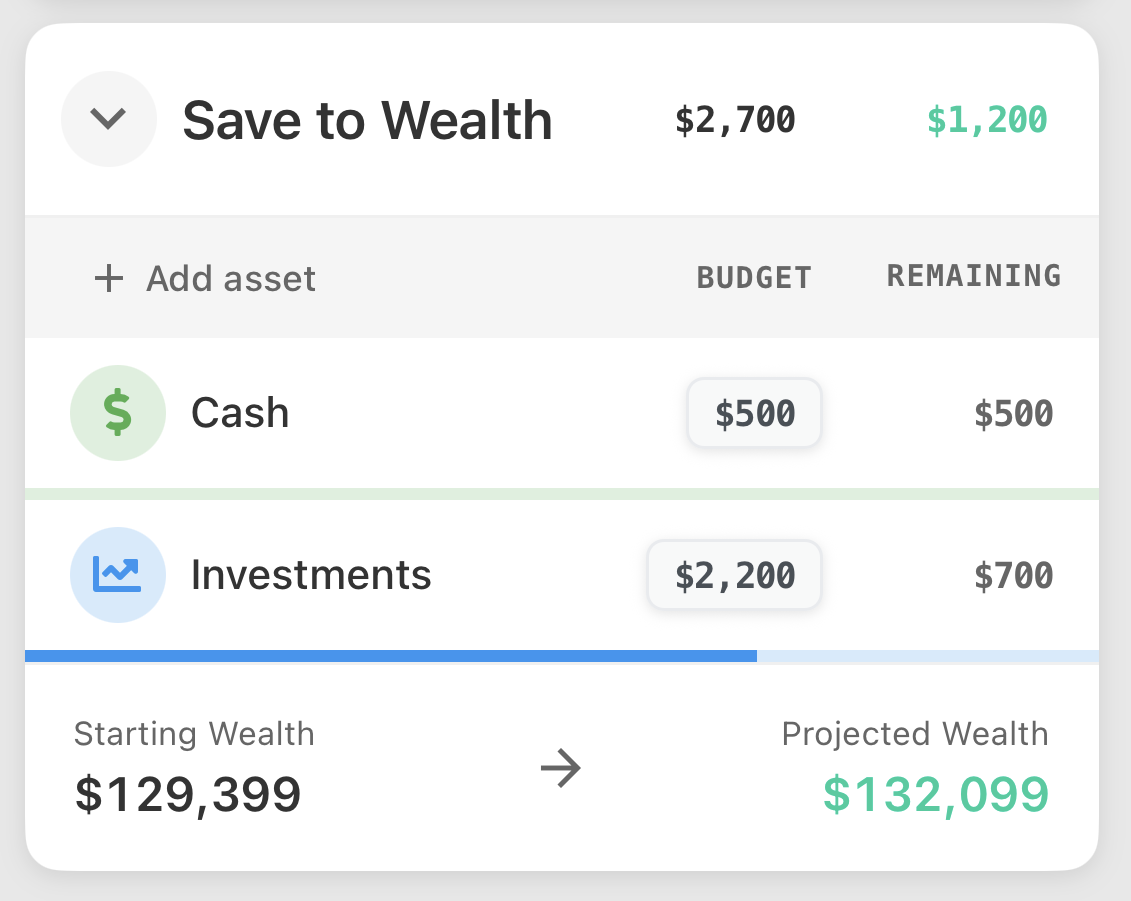The image size is (1131, 901).
Task: Collapse the Save to Wealth section chevron
Action: (108, 119)
